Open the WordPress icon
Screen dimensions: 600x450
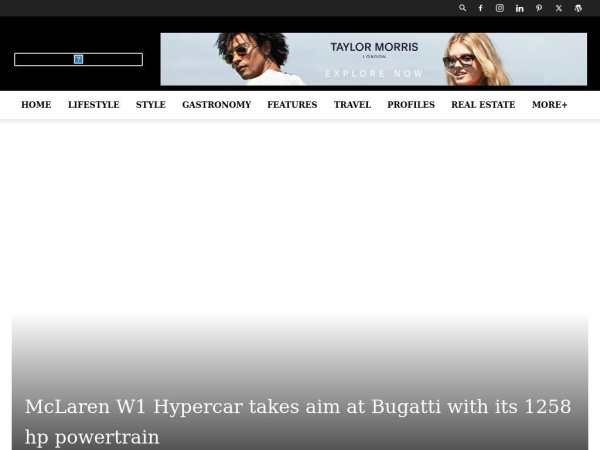click(578, 8)
